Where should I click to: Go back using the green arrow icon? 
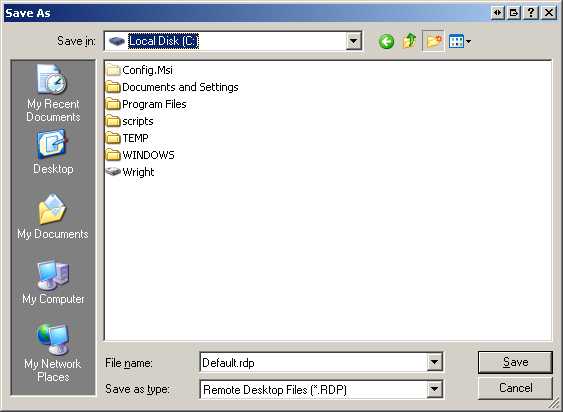coord(386,42)
